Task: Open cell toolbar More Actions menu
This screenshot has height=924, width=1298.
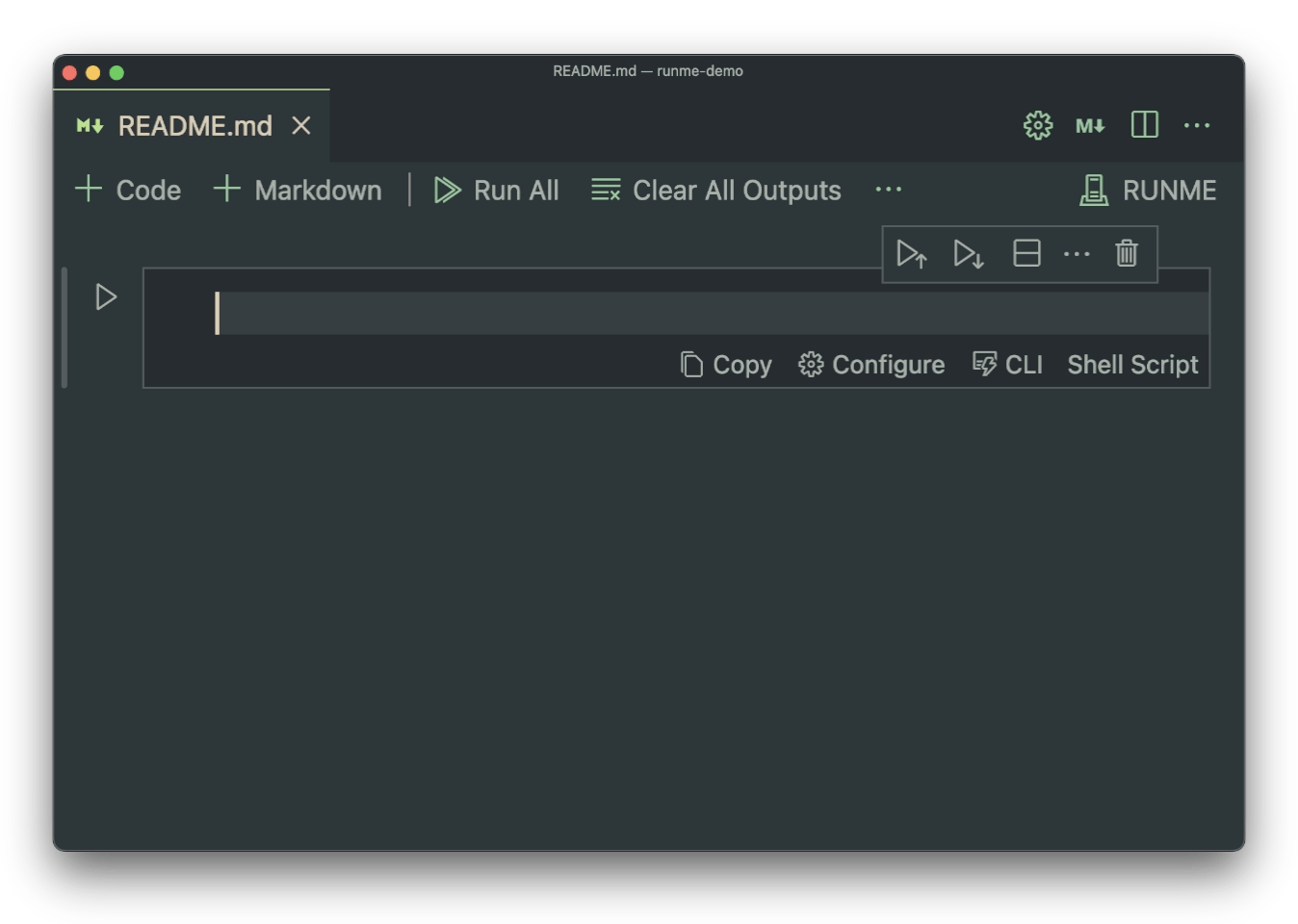Action: click(1077, 254)
